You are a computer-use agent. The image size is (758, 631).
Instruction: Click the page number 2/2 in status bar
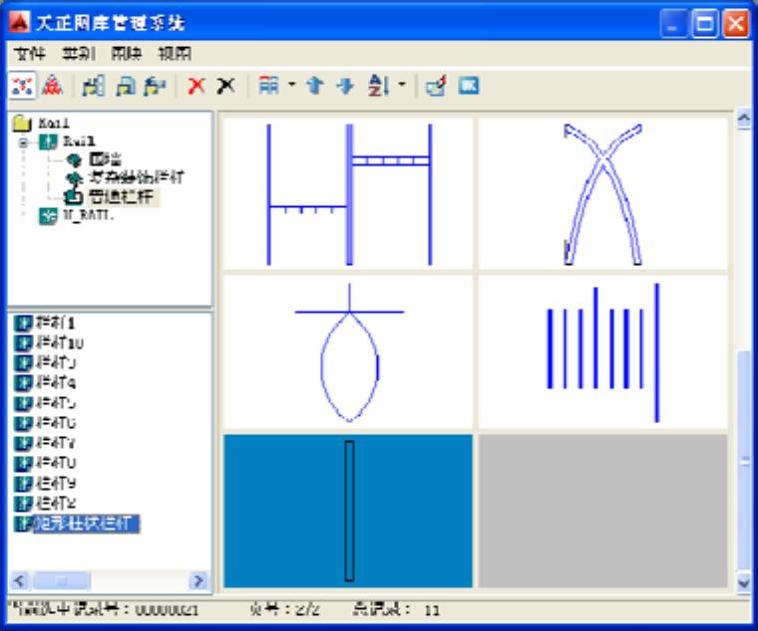(x=306, y=609)
